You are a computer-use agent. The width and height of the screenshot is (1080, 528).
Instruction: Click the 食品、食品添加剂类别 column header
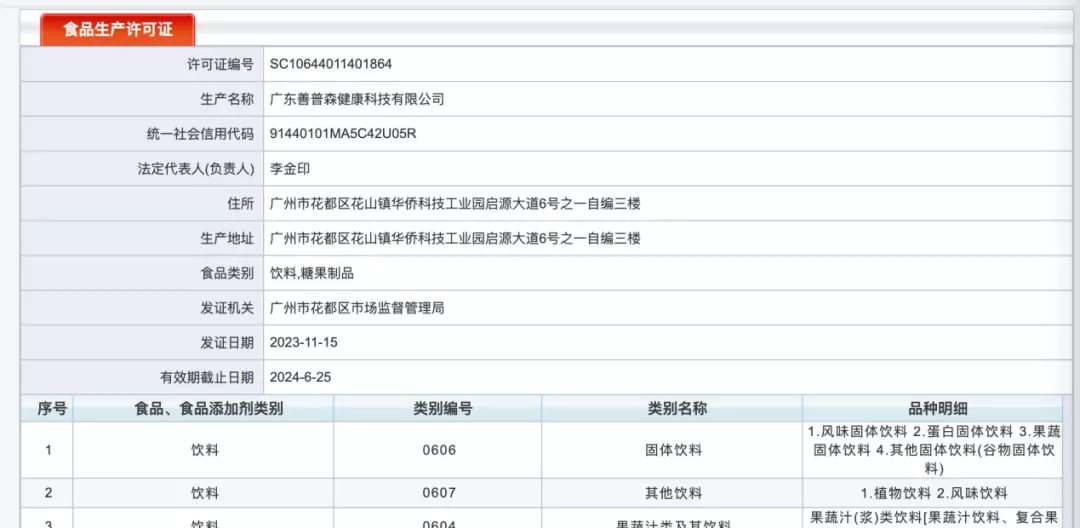pyautogui.click(x=204, y=408)
